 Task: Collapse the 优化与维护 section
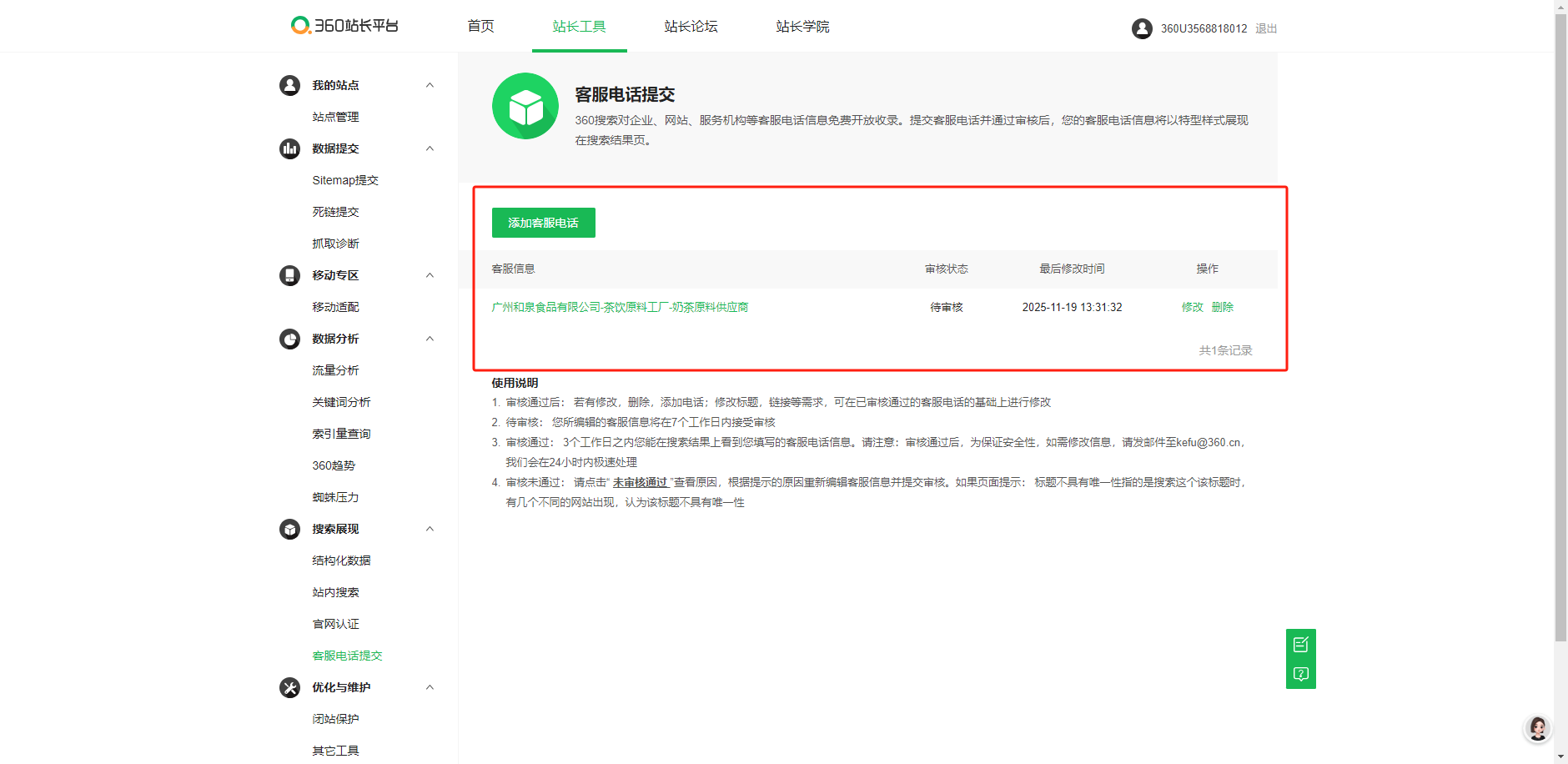[430, 687]
